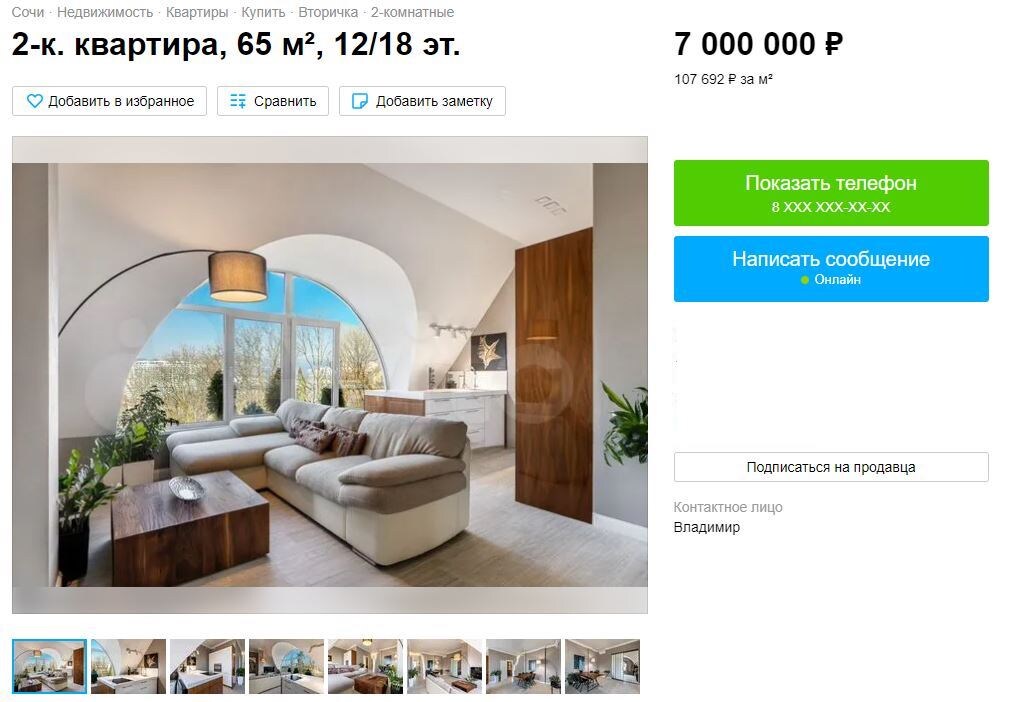This screenshot has height=702, width=1012.
Task: Open Написать сообщение chat button
Action: click(831, 269)
